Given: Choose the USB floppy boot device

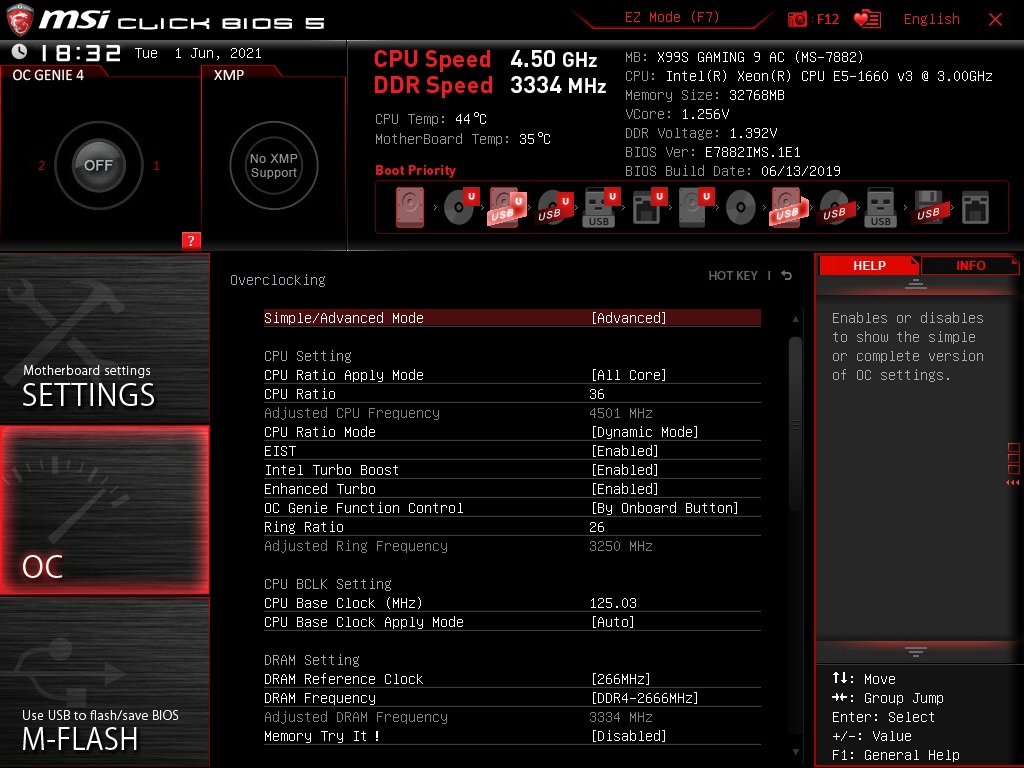Looking at the screenshot, I should click(x=928, y=208).
